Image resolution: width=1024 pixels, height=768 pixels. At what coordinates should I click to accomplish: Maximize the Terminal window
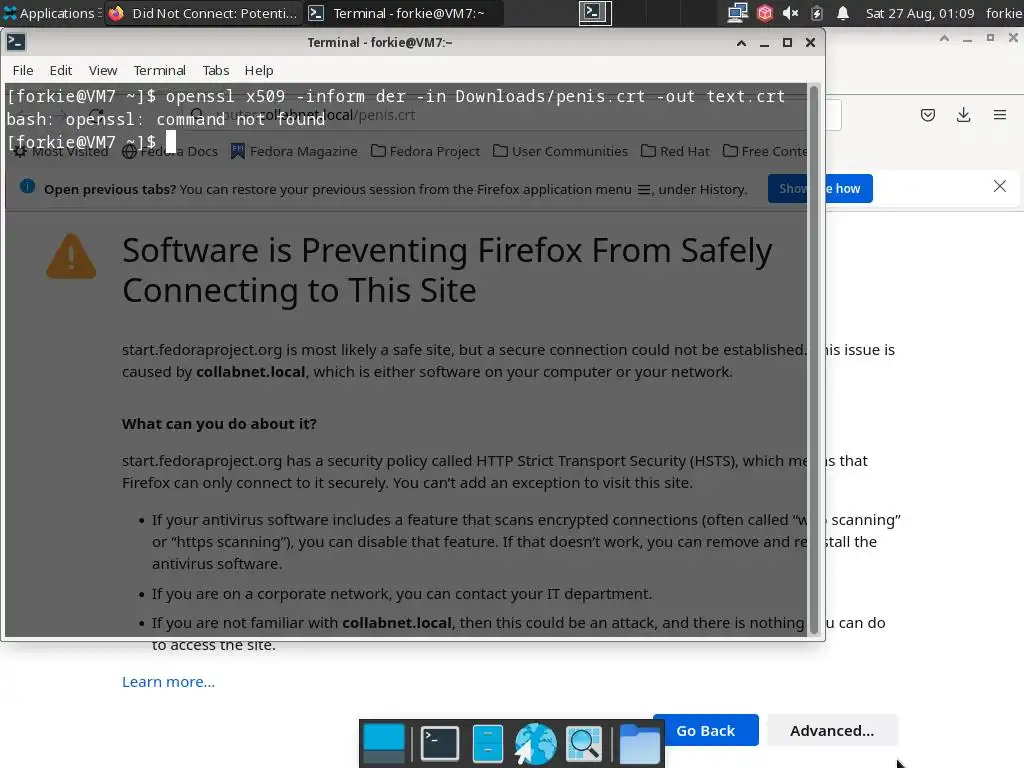tap(787, 43)
